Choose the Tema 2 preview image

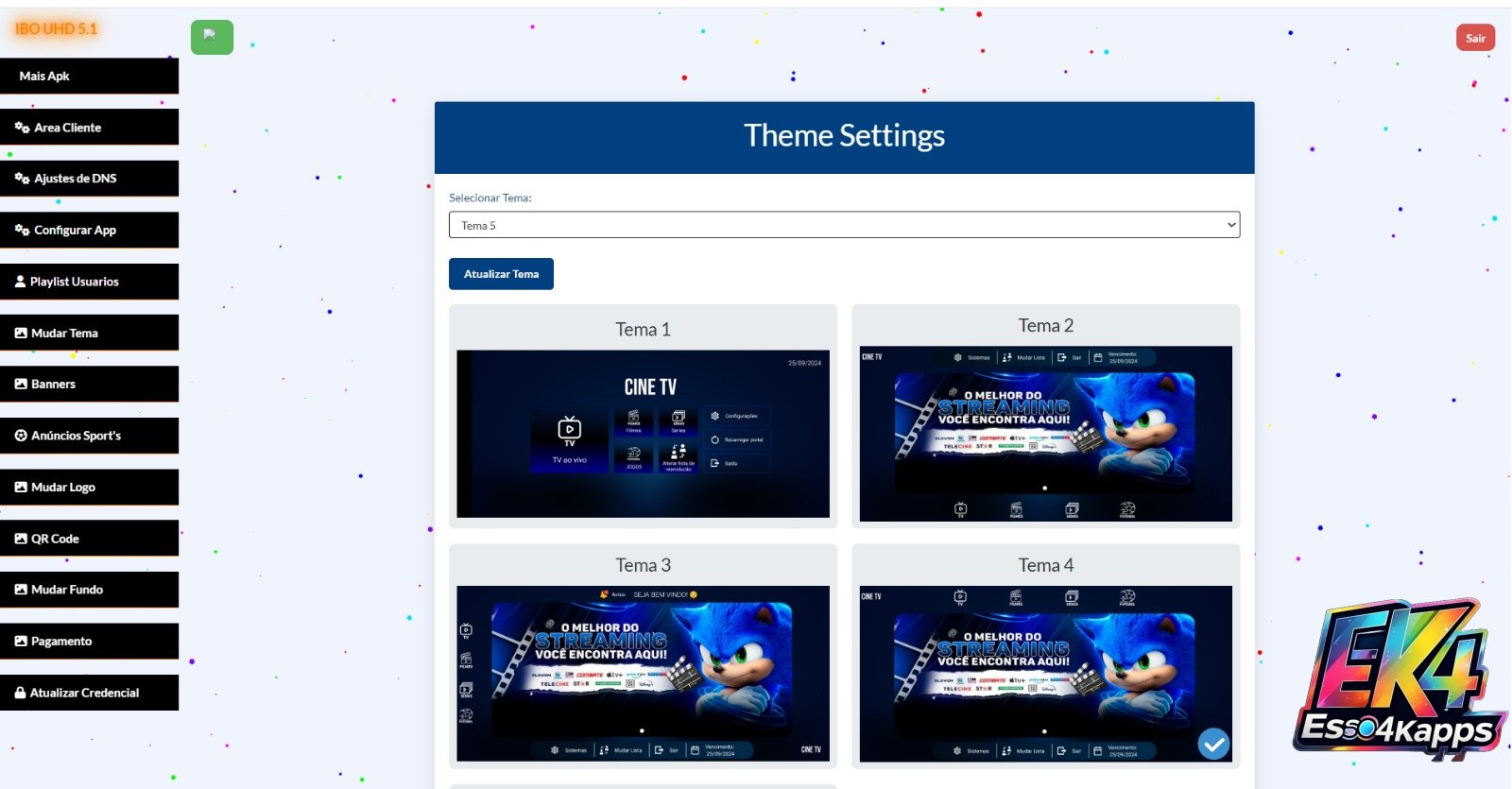pos(1045,434)
